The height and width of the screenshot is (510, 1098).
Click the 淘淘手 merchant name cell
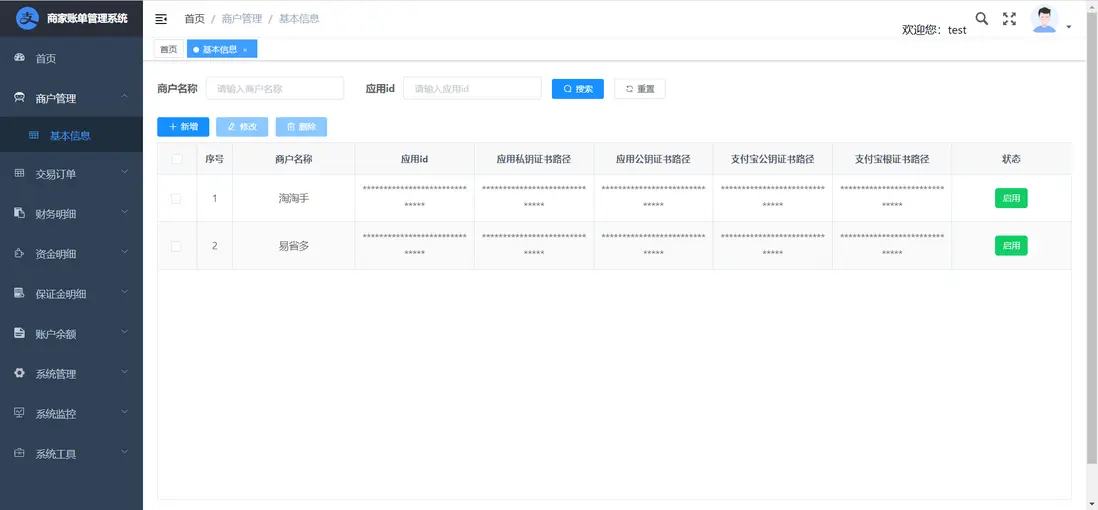point(293,198)
